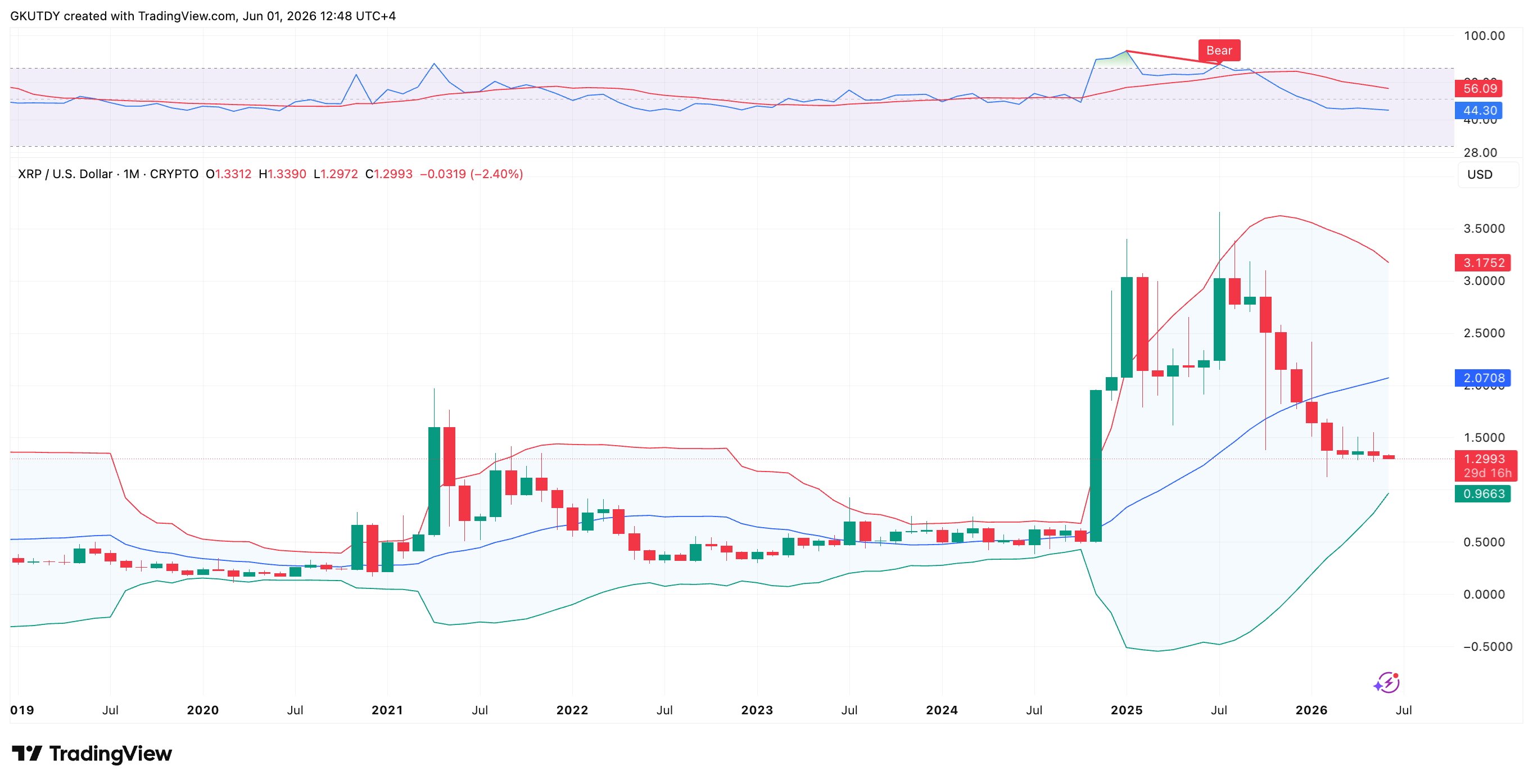Image resolution: width=1533 pixels, height=784 pixels.
Task: Click the 2026 label on the time axis
Action: (x=1312, y=710)
